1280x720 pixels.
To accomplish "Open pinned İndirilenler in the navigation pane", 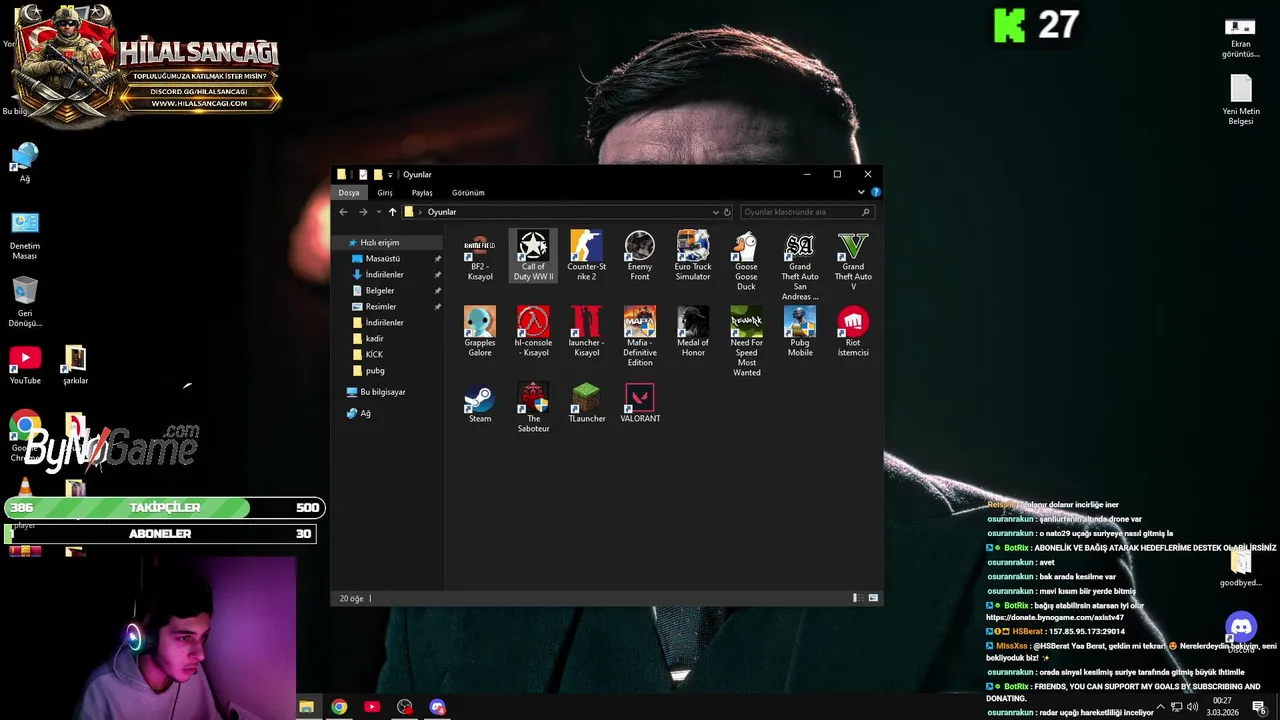I will [x=387, y=275].
